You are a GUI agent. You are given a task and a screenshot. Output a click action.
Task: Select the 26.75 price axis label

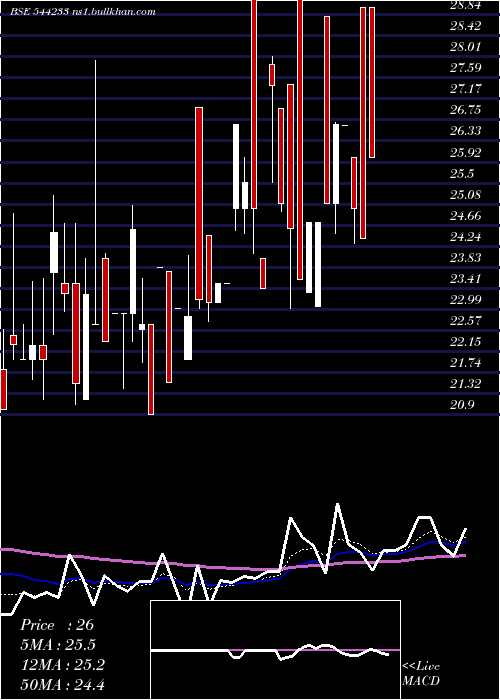click(466, 110)
